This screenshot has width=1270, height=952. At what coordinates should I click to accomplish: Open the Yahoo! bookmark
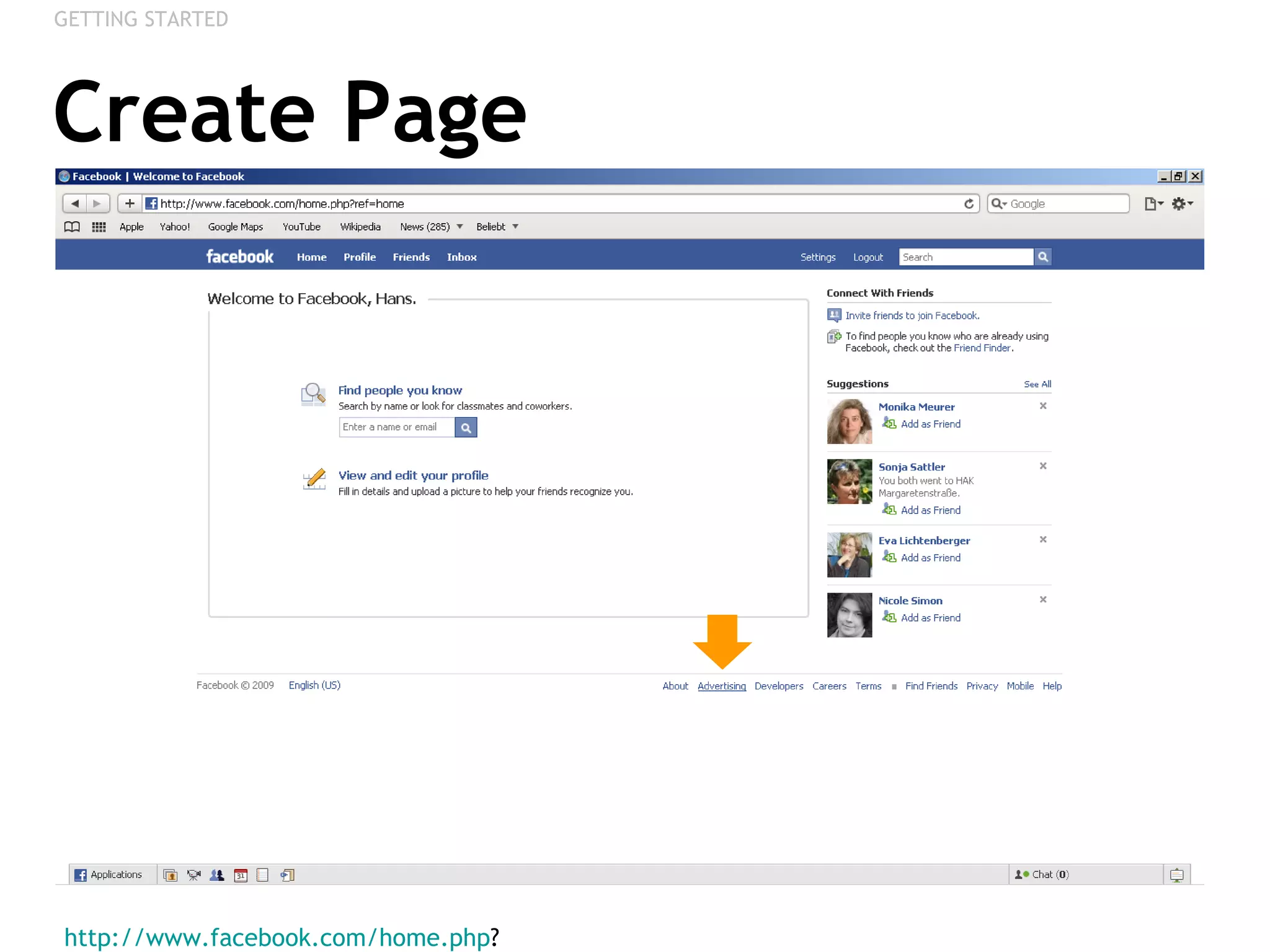point(175,227)
